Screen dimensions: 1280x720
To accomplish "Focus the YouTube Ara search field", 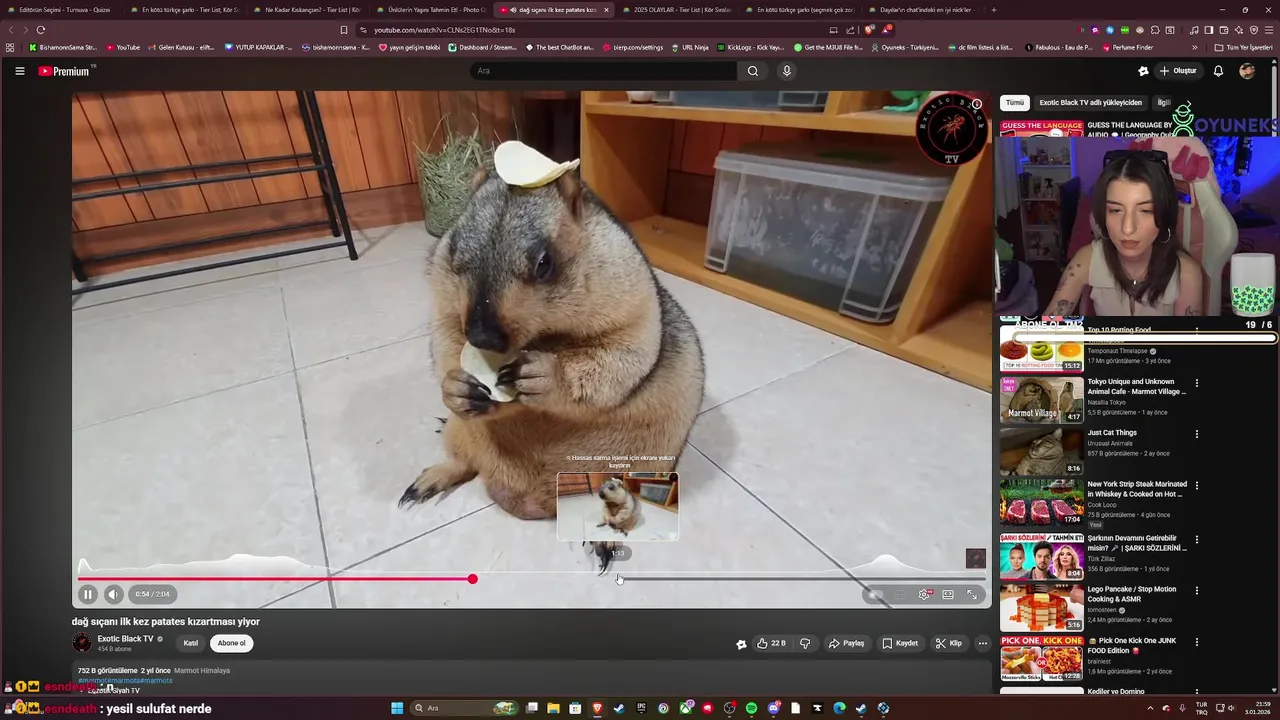I will tap(603, 71).
